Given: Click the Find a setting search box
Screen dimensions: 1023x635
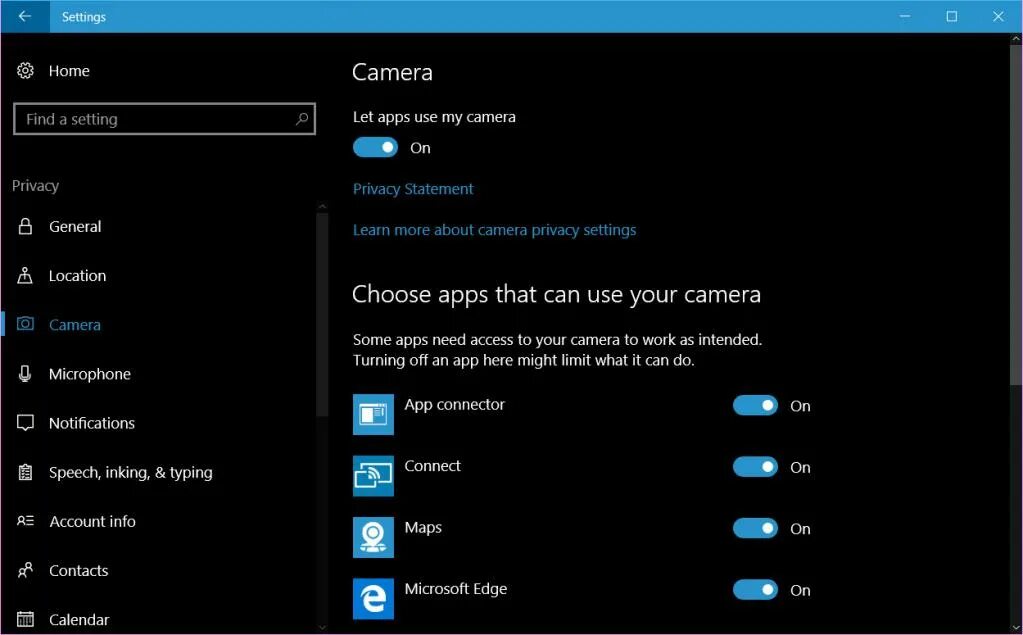Looking at the screenshot, I should 155,119.
